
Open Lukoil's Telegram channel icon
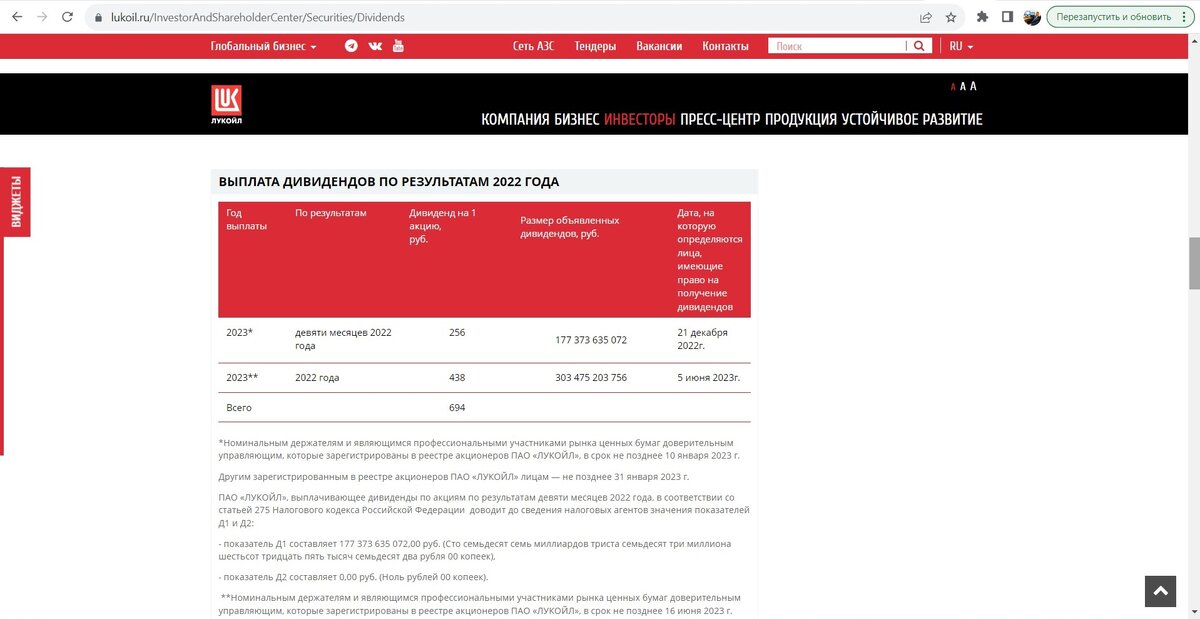[x=351, y=45]
